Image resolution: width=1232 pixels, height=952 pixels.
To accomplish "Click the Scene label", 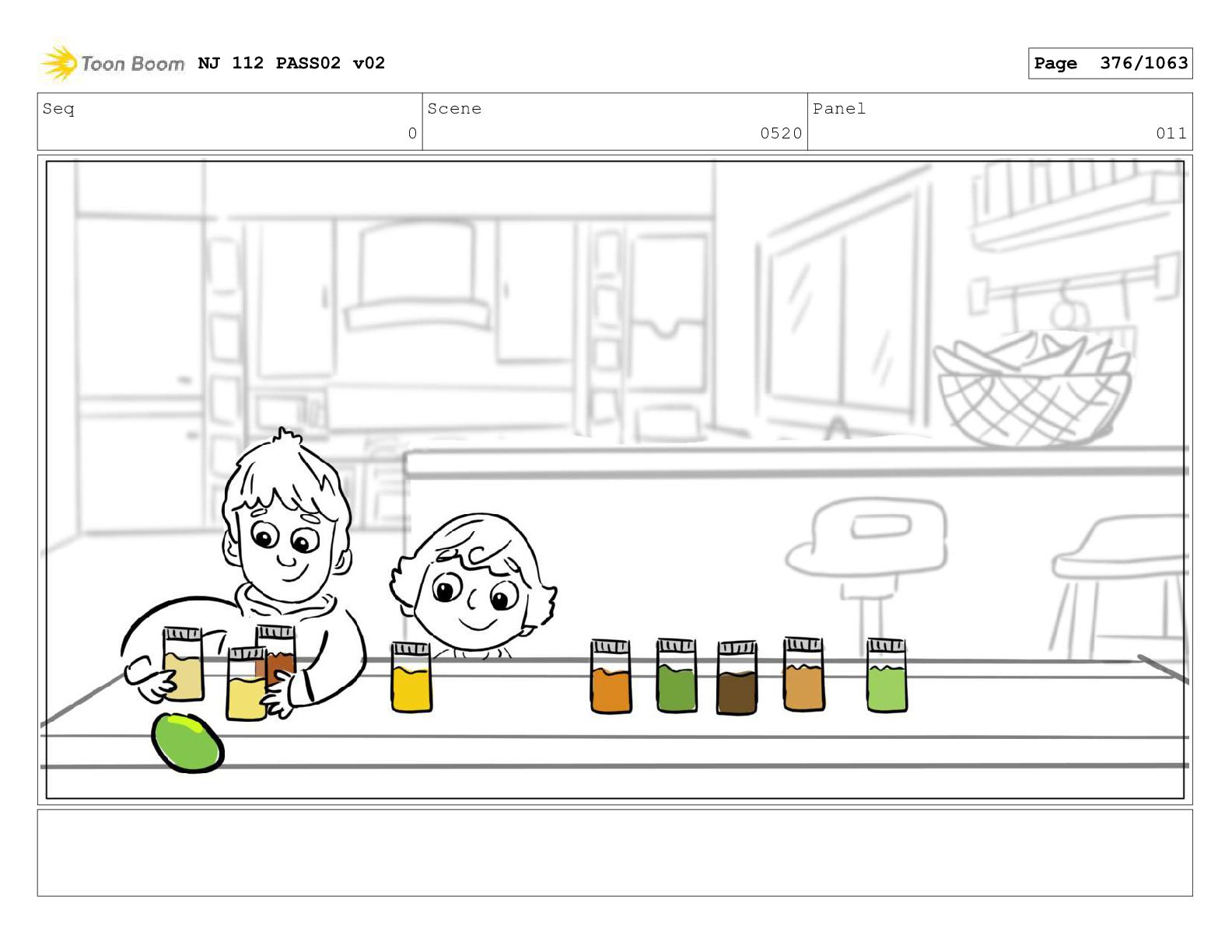I will point(454,109).
